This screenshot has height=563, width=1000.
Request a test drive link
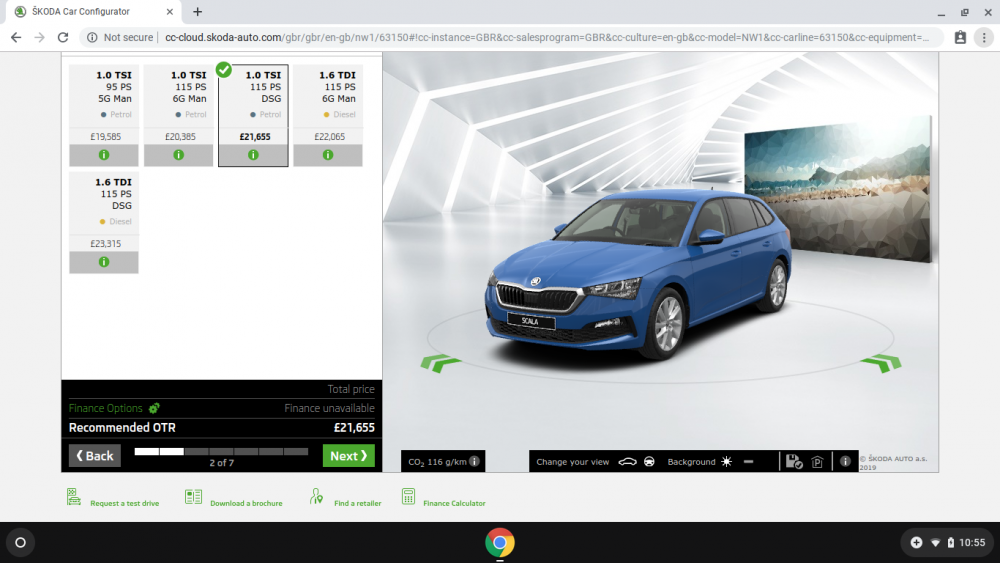point(124,503)
